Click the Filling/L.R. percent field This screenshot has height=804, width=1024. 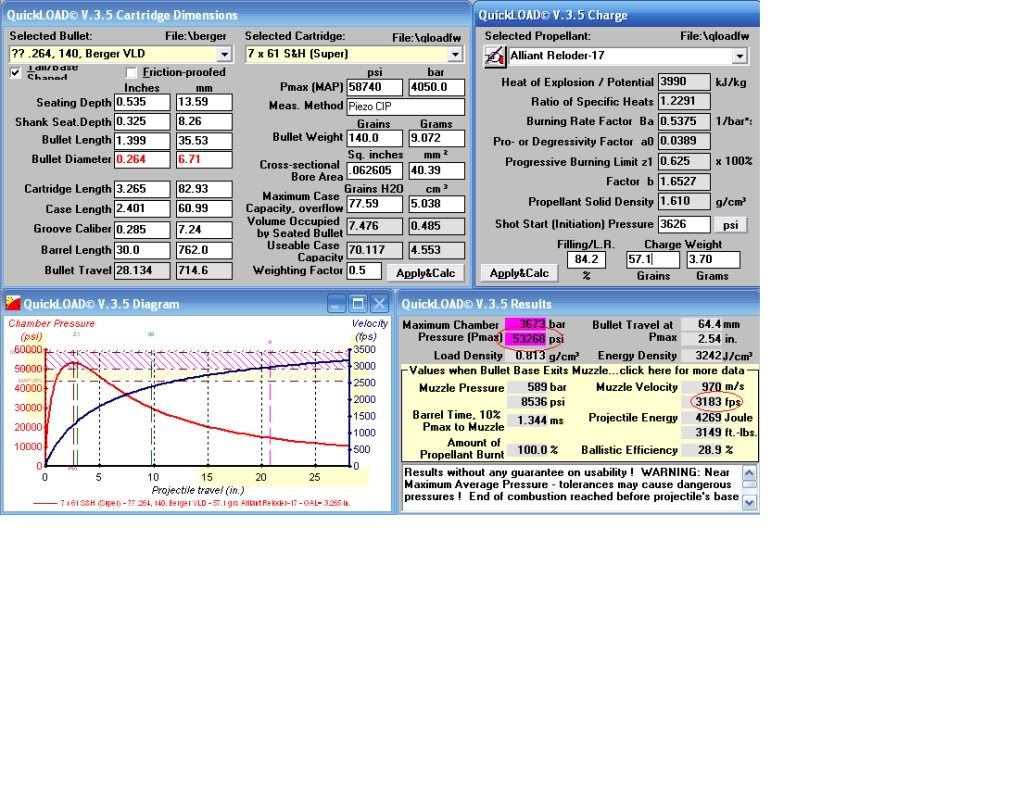(x=586, y=259)
